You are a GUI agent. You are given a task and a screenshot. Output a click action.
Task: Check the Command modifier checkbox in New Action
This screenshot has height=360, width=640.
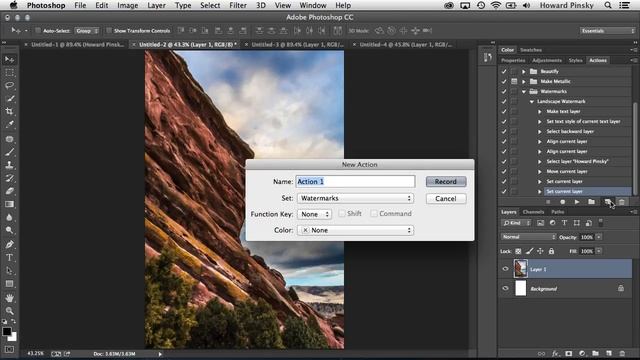[374, 213]
